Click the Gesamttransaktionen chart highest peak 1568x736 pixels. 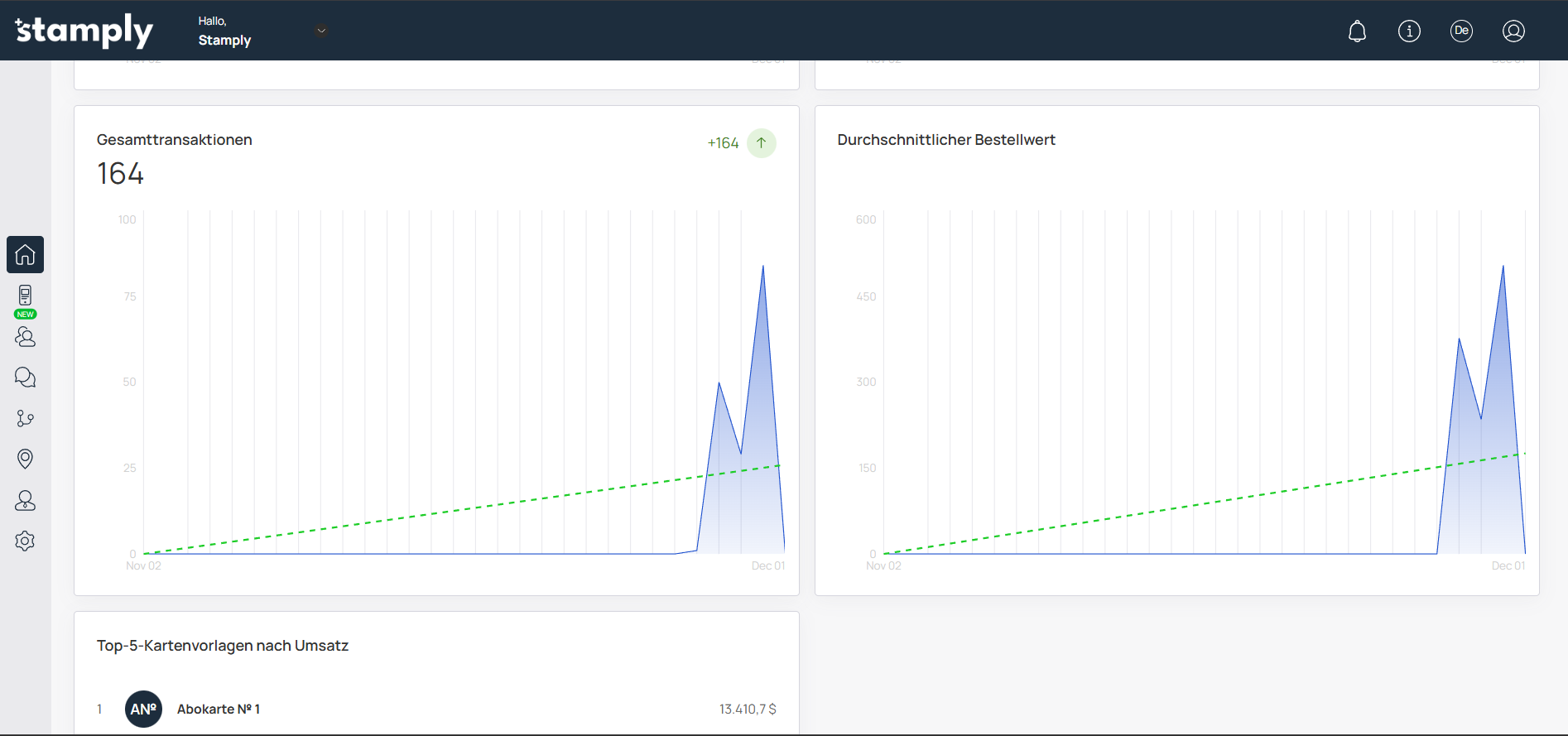[762, 267]
